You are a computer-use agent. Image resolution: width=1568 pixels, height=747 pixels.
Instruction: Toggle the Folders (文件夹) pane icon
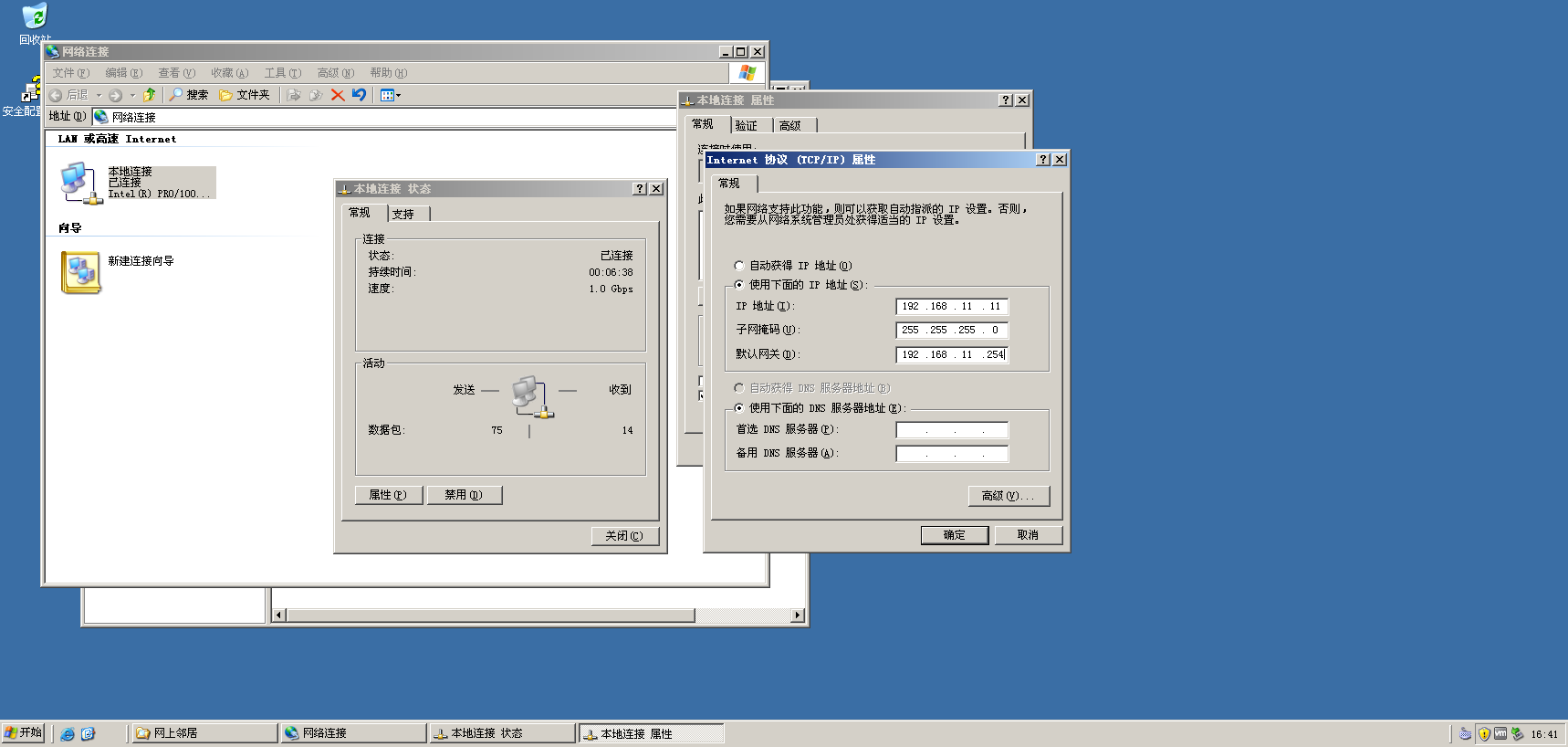click(244, 95)
